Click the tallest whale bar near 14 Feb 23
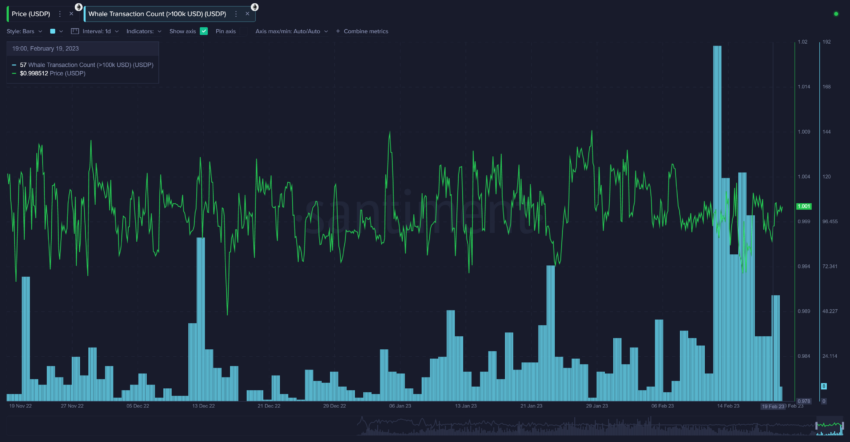The image size is (850, 442). 717,223
